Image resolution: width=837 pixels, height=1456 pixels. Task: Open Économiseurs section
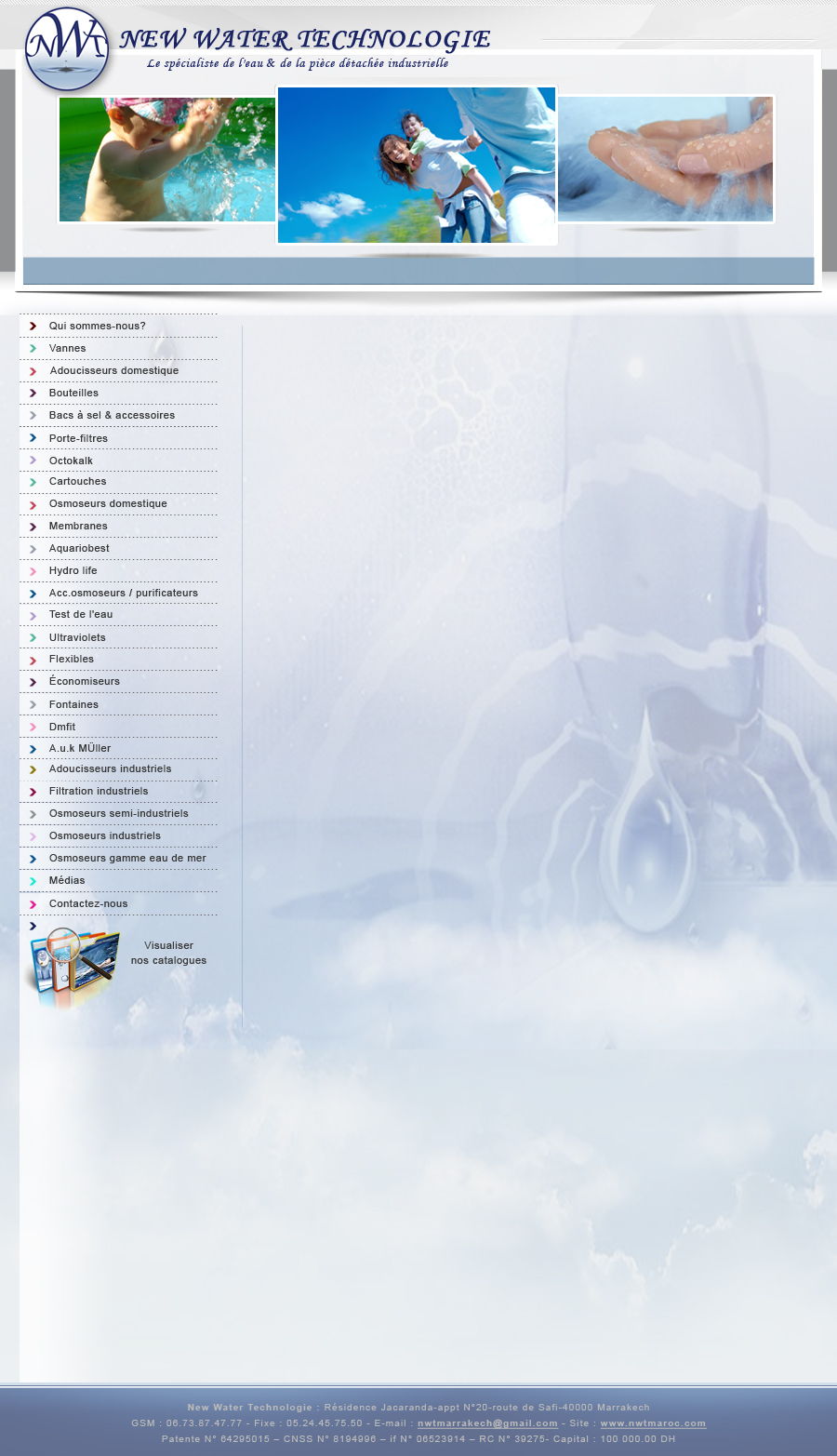point(85,682)
